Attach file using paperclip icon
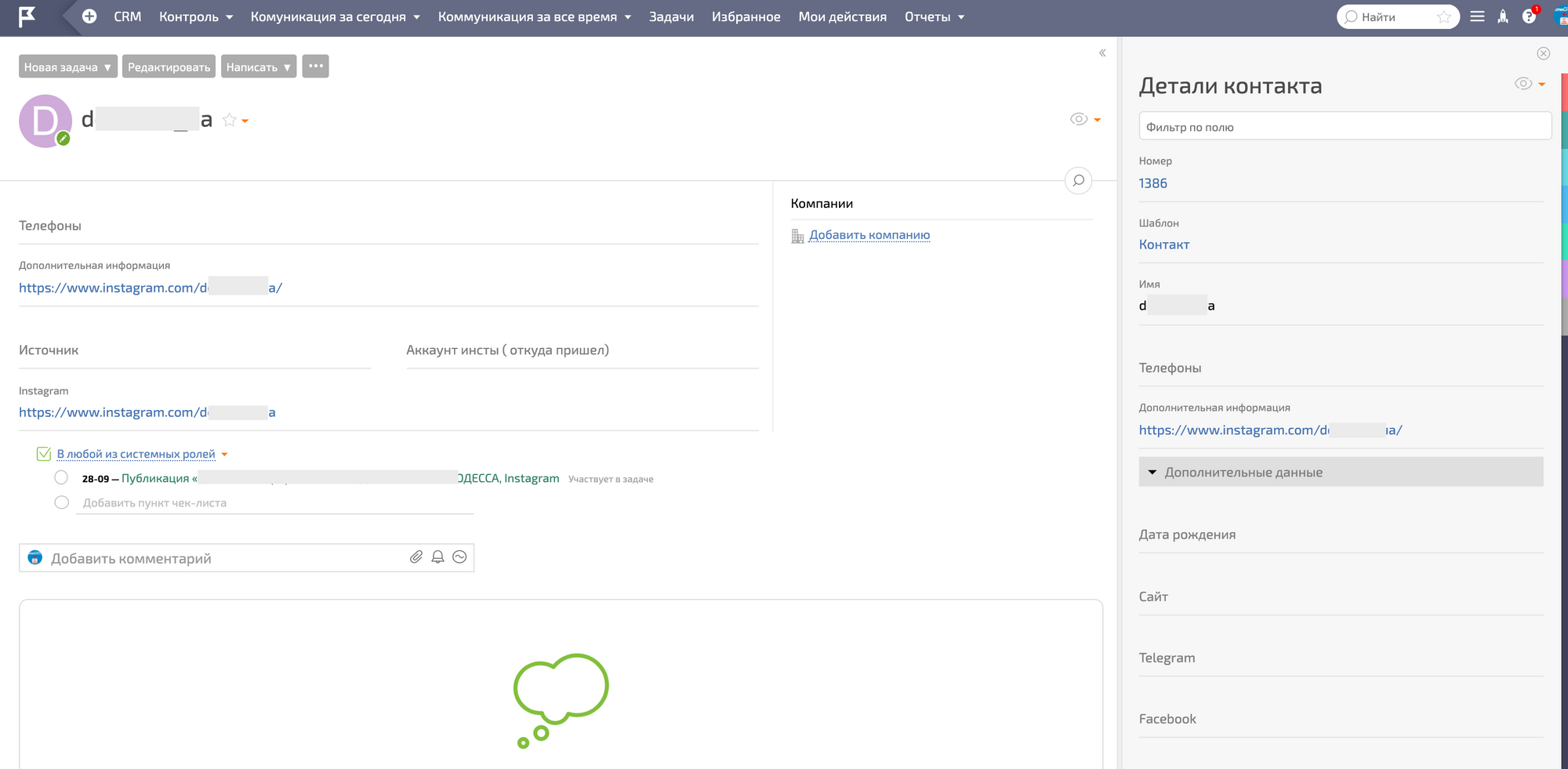 416,557
